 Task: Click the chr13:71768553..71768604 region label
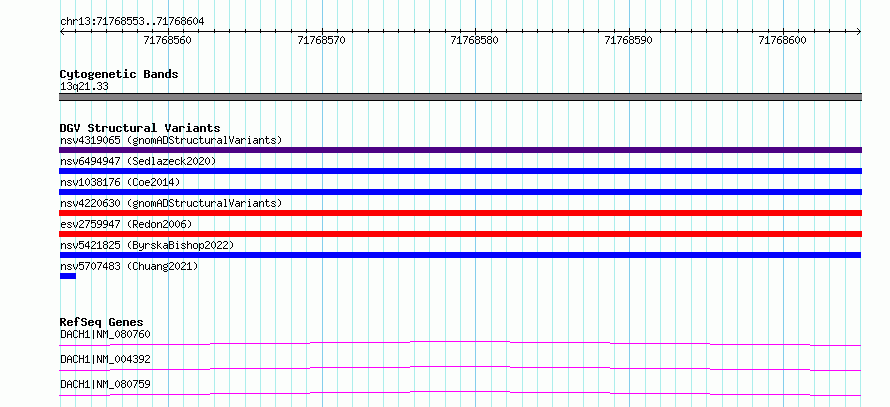(132, 22)
